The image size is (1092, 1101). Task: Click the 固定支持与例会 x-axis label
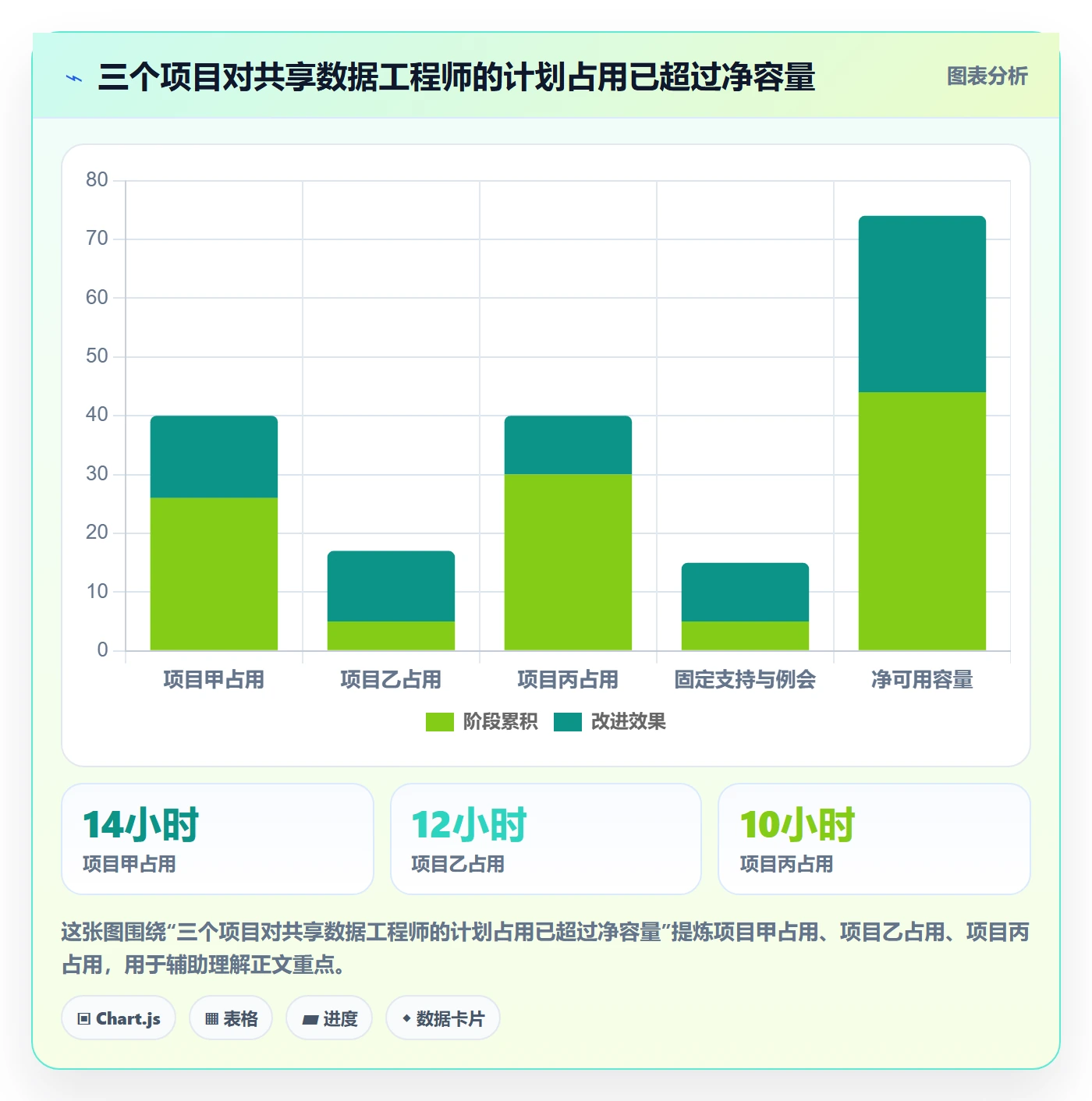click(x=745, y=680)
